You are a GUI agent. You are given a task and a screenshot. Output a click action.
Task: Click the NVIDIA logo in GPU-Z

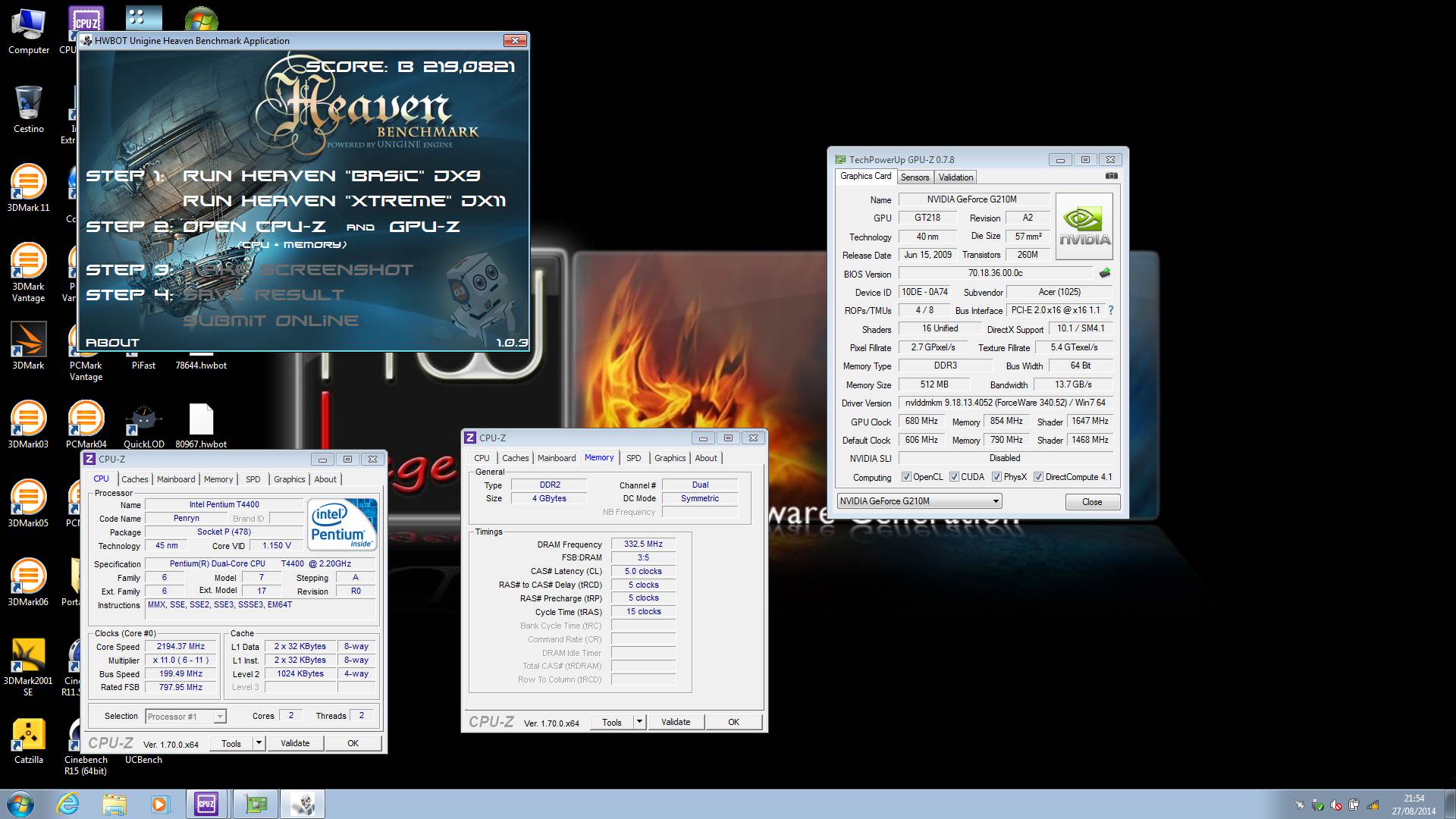coord(1084,226)
